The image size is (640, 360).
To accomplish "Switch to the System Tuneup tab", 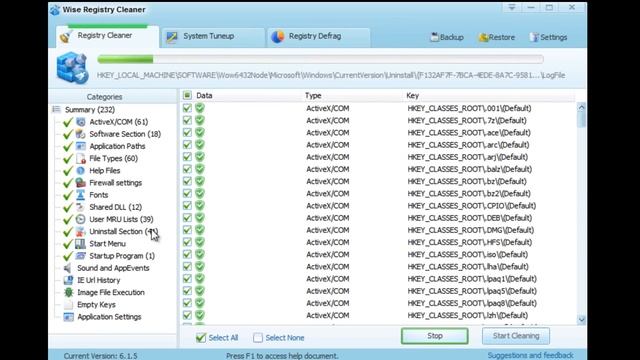I will pos(212,37).
